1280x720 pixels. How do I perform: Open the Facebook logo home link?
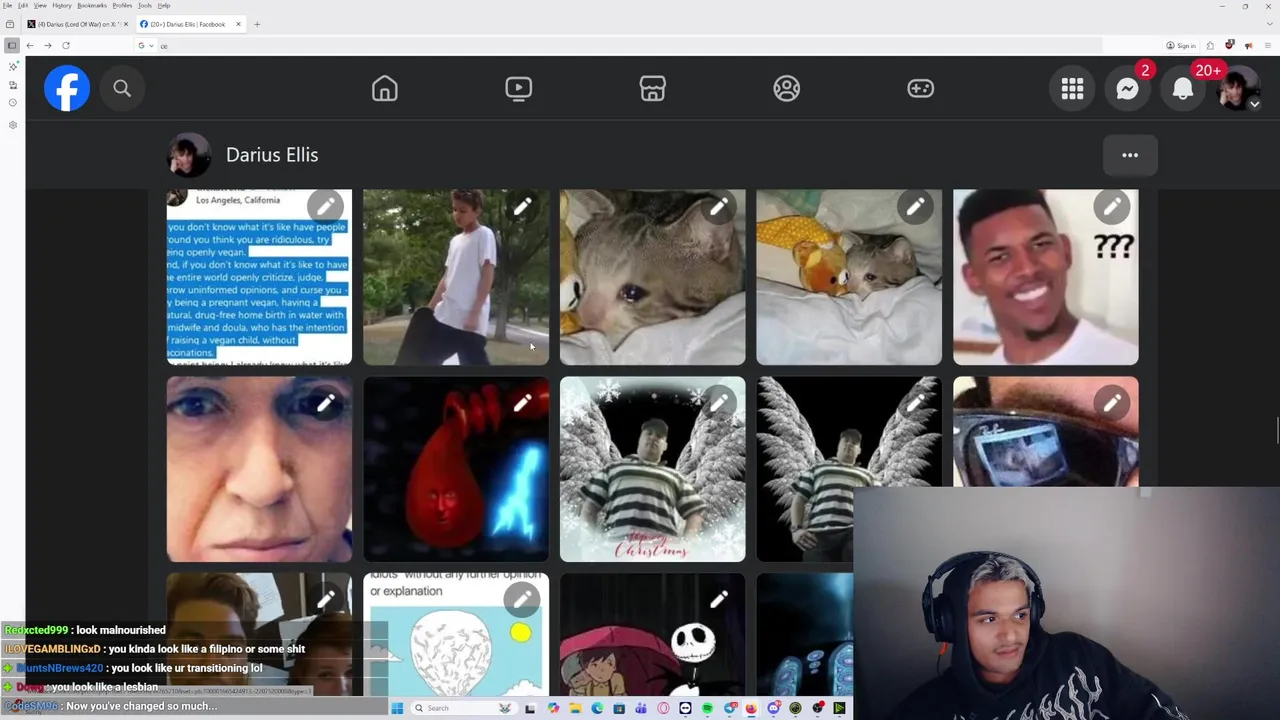point(67,88)
